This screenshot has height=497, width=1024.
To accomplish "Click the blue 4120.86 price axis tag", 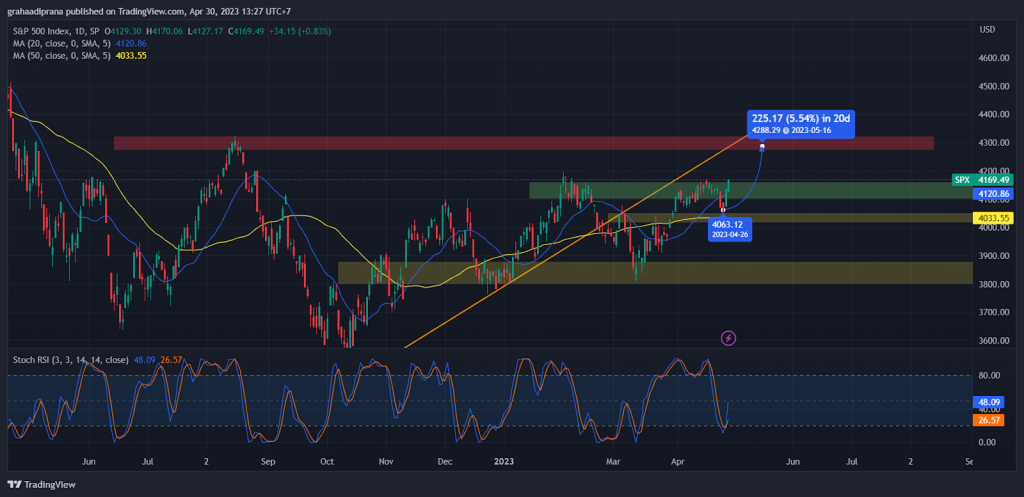I will [993, 194].
